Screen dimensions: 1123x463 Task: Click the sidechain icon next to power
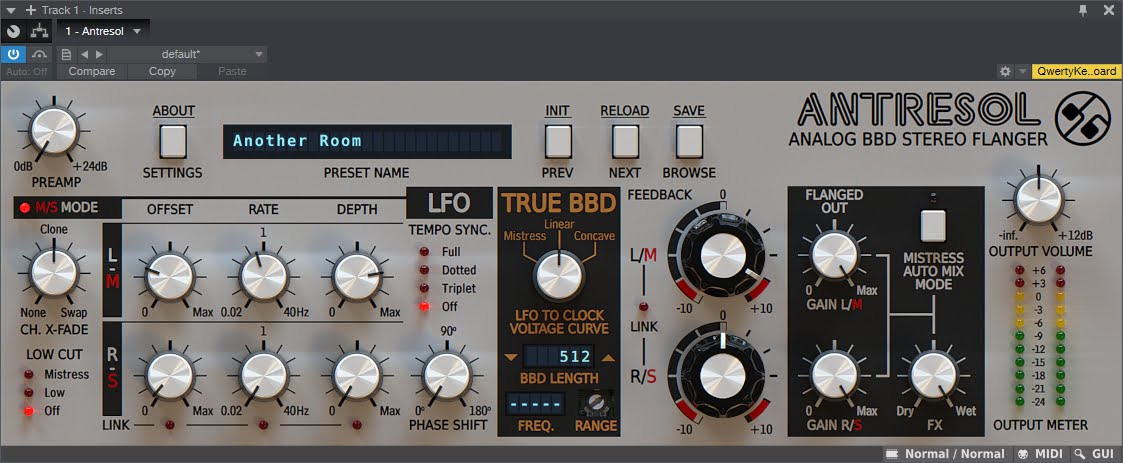coord(39,54)
